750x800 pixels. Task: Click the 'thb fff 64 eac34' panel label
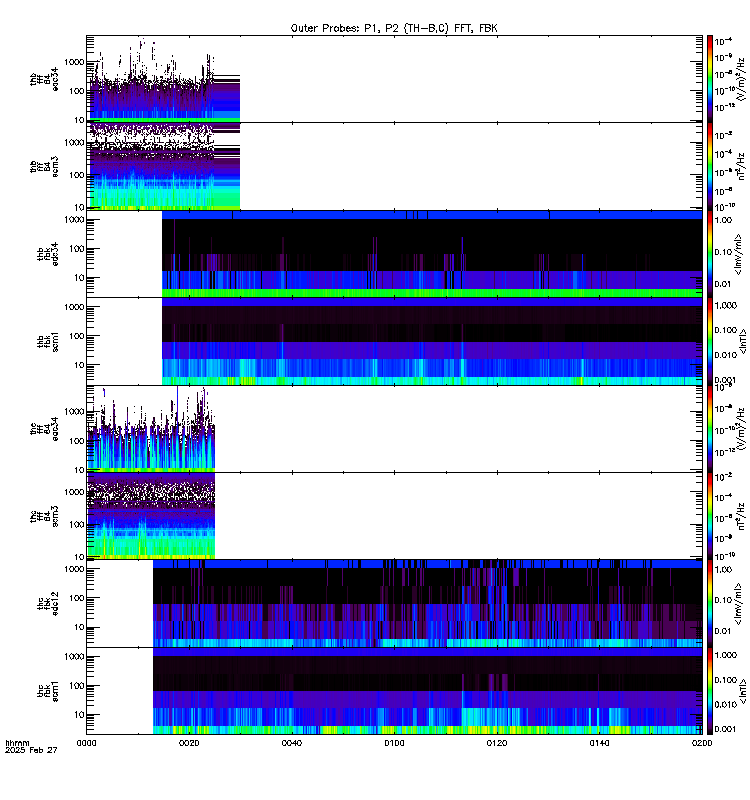click(x=44, y=79)
